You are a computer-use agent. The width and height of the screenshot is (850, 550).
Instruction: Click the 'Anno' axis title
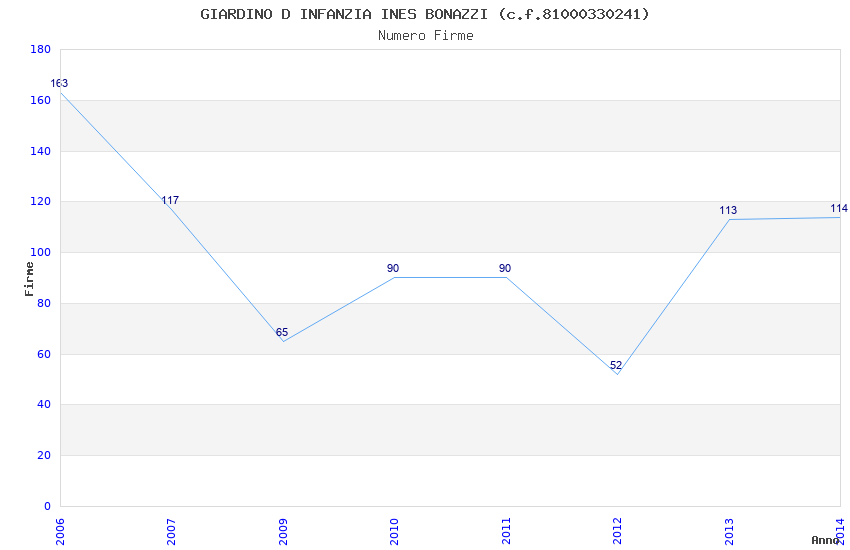pos(825,540)
